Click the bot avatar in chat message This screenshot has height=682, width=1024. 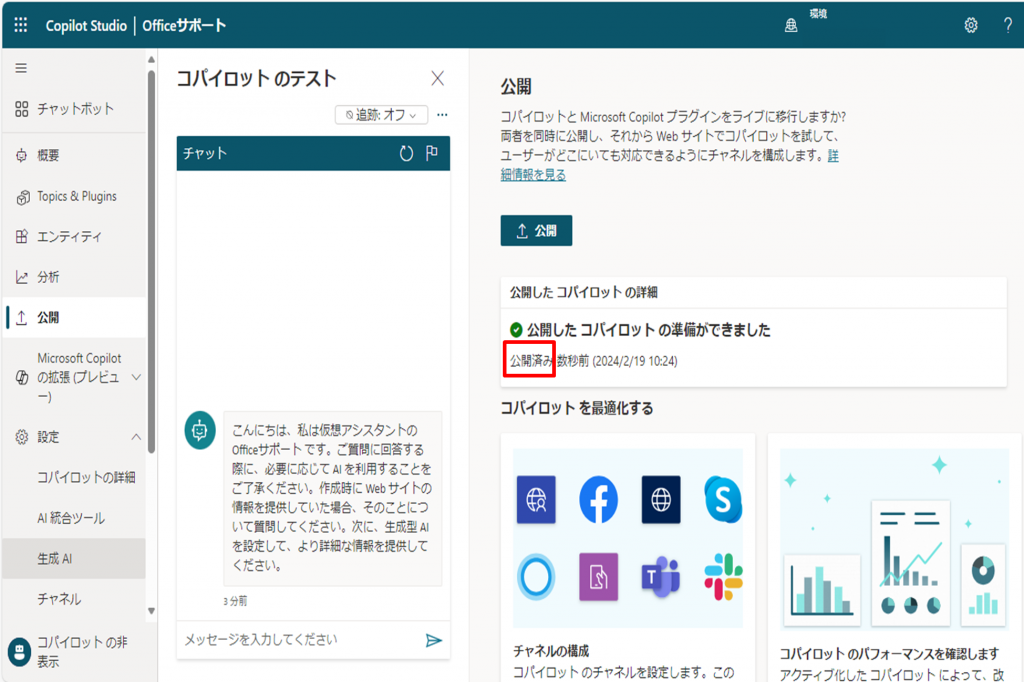point(200,430)
